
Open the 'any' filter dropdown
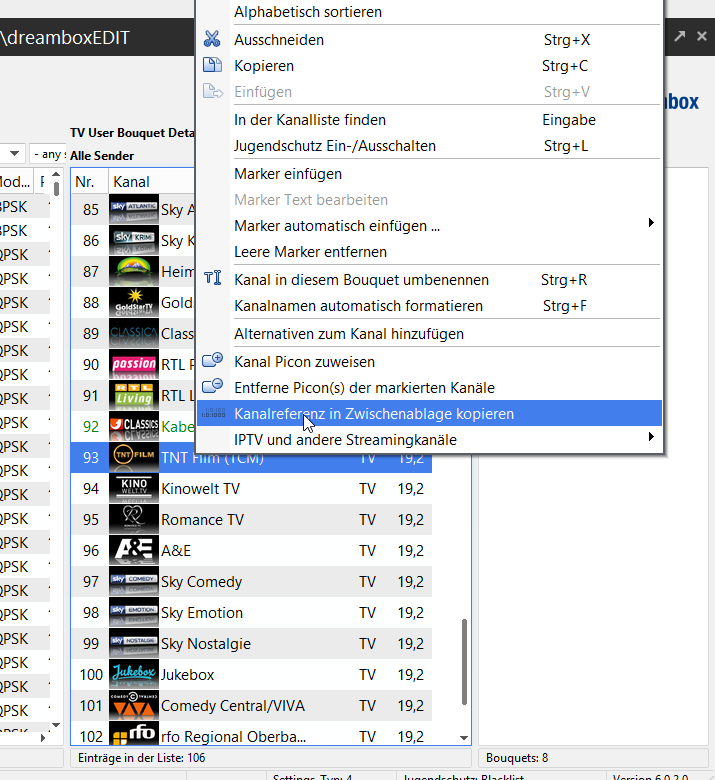[x=48, y=154]
